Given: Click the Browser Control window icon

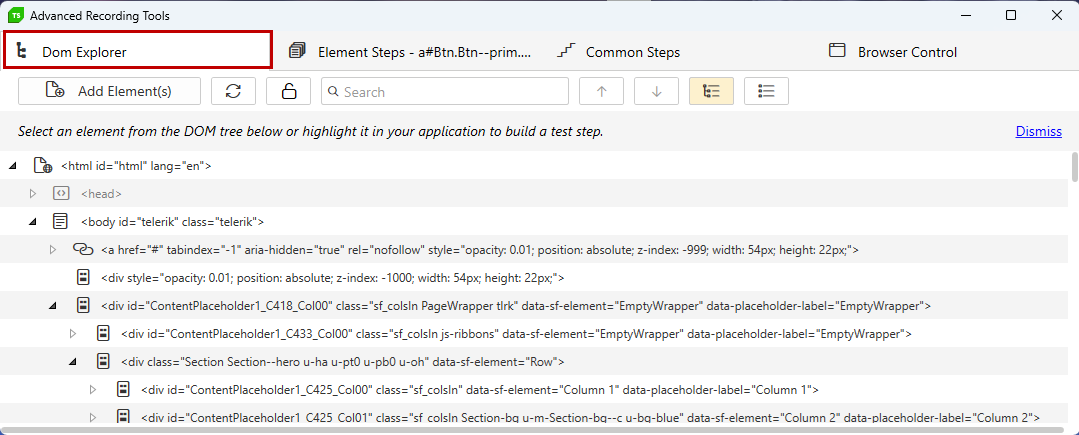Looking at the screenshot, I should (x=837, y=51).
